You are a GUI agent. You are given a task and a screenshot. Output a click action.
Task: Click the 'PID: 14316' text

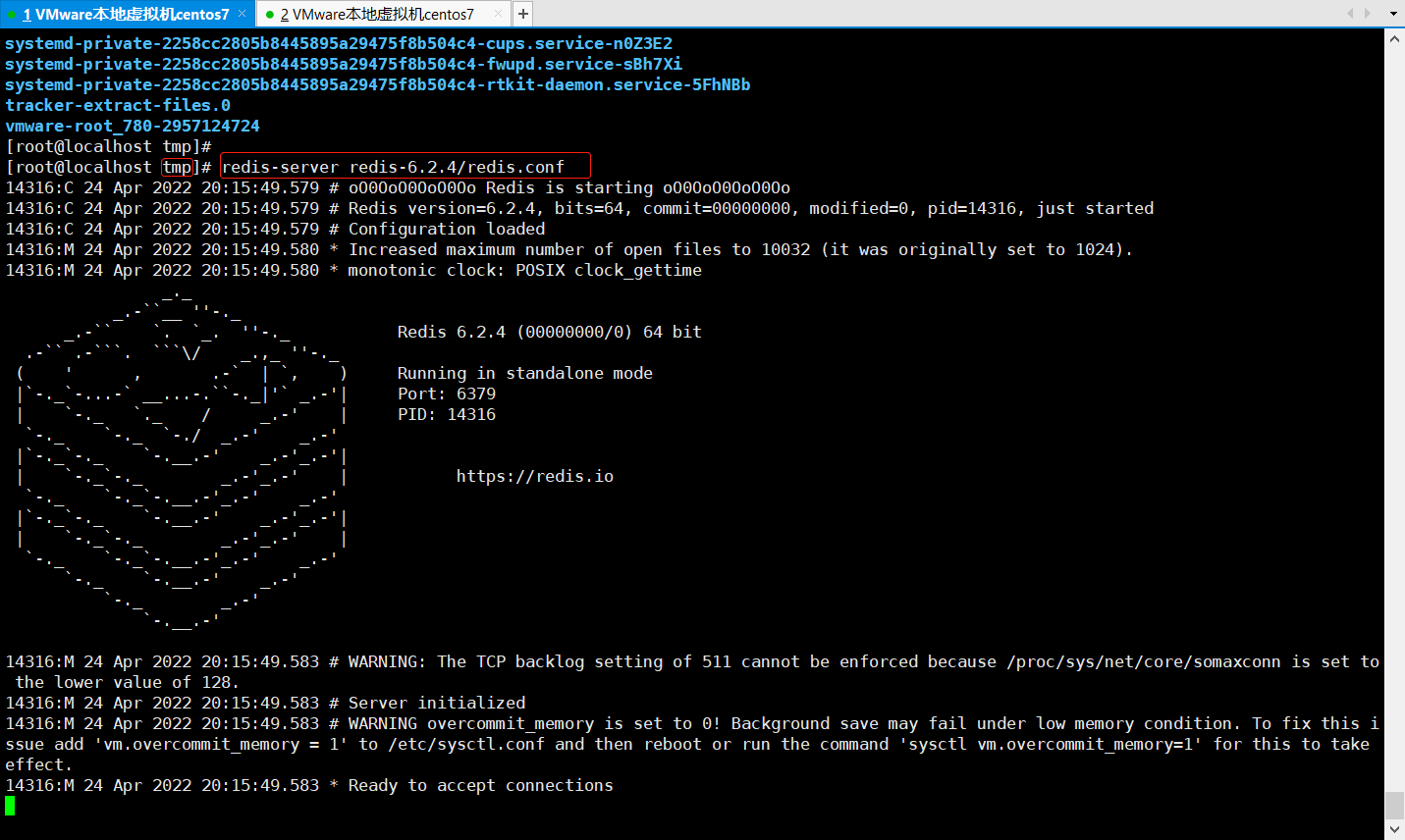(x=447, y=414)
